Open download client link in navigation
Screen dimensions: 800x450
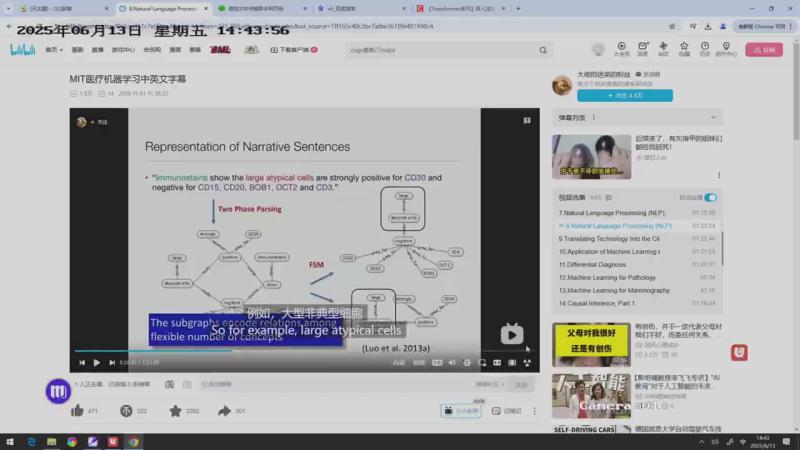click(x=293, y=50)
